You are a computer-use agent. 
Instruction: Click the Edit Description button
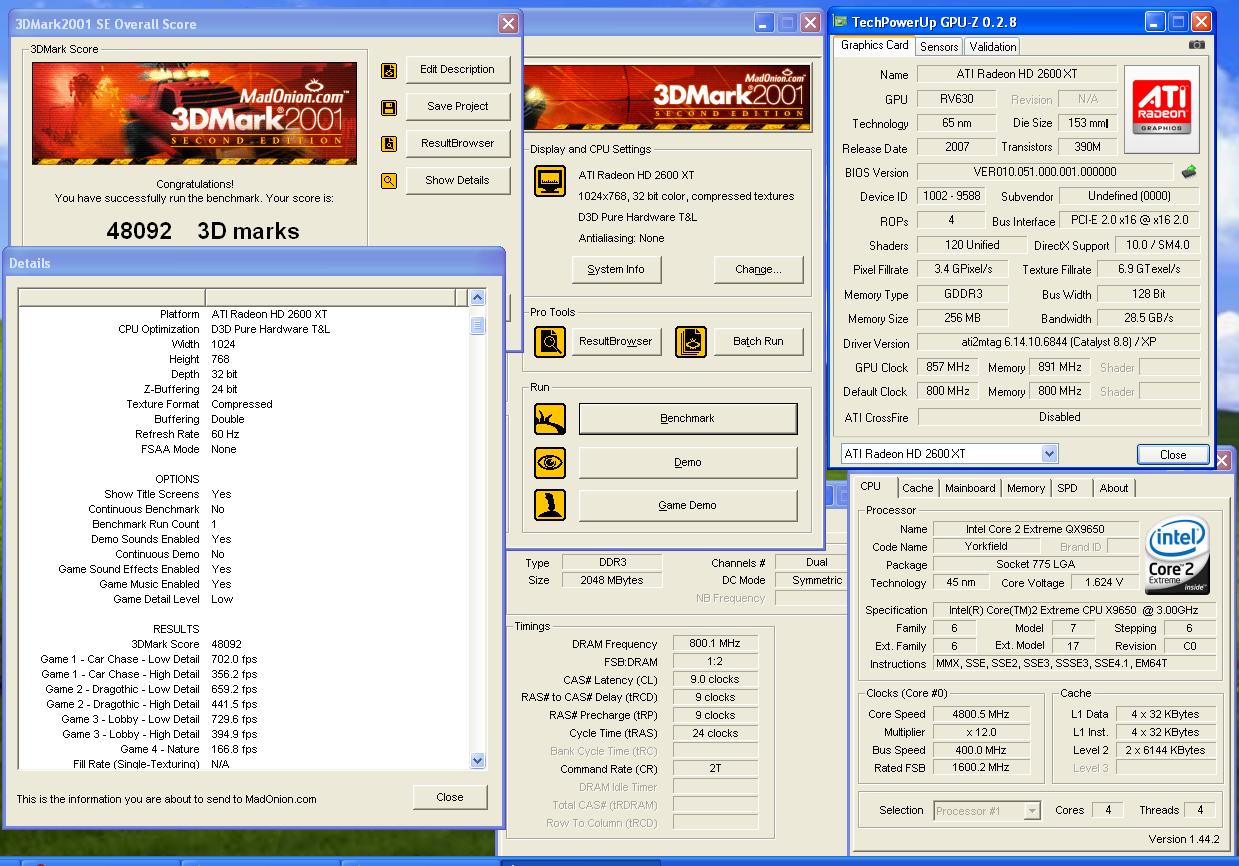click(x=457, y=70)
